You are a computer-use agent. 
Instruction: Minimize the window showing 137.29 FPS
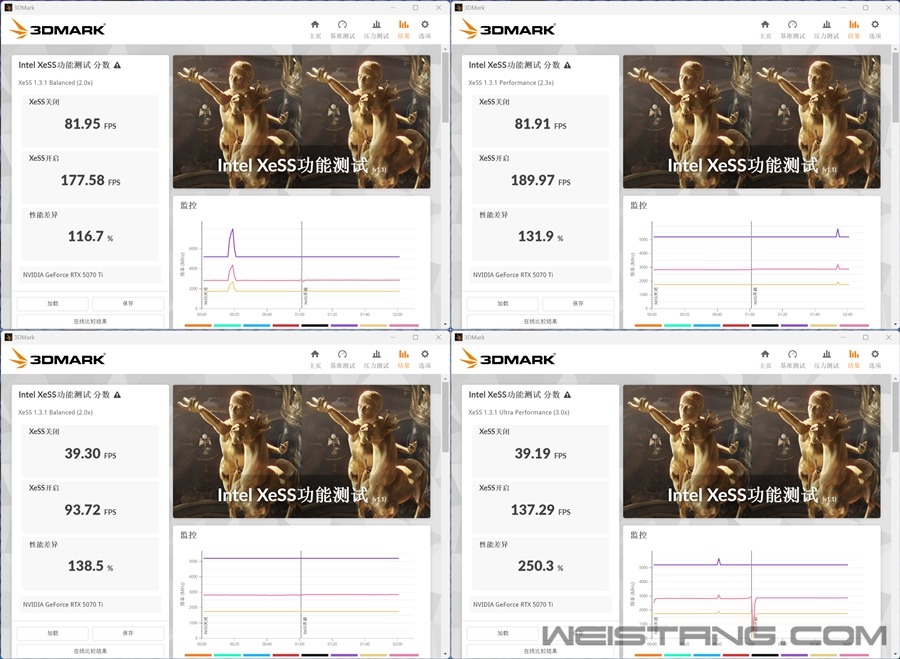coord(843,337)
